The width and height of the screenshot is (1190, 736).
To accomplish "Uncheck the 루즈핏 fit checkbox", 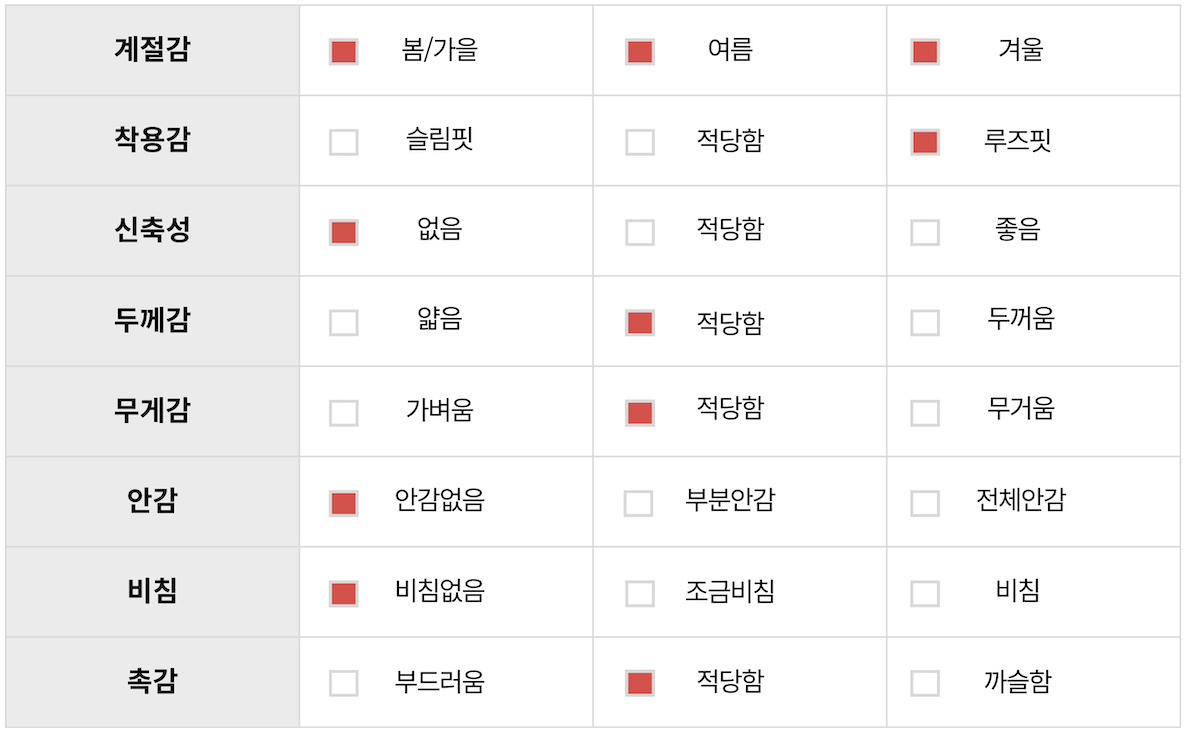I will click(925, 142).
